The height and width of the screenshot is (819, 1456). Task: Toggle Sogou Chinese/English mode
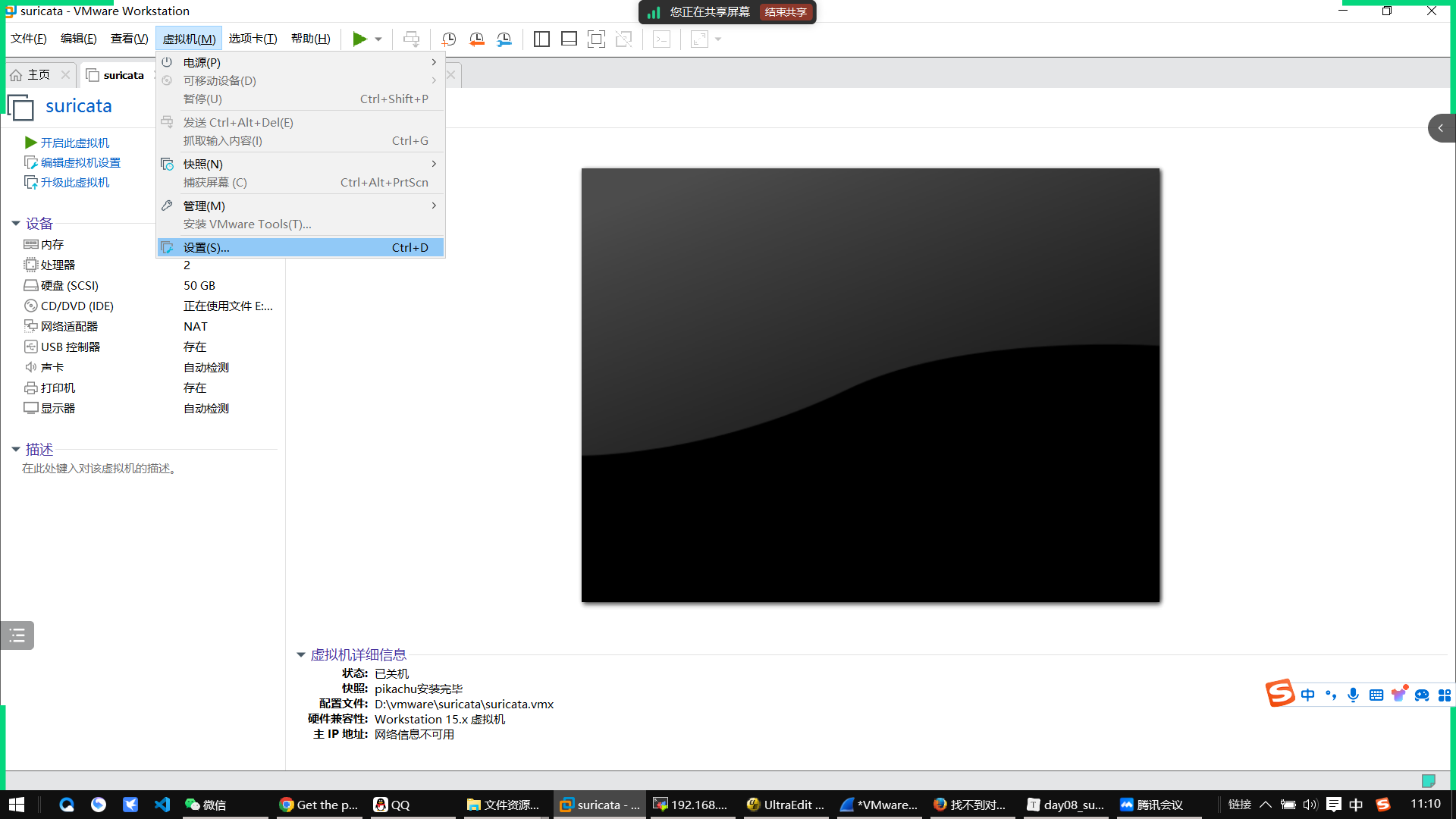1308,695
